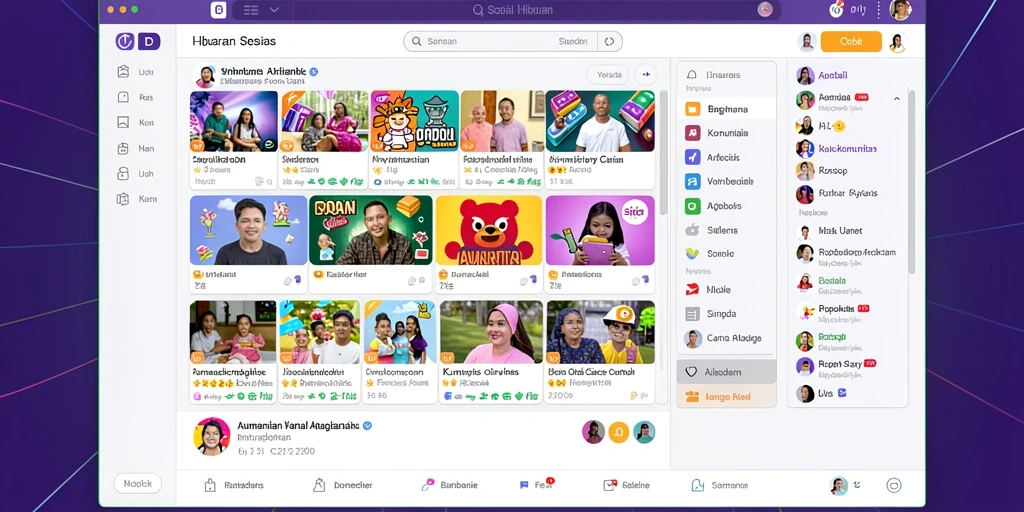Open the red bear mascot video thumbnail

(488, 231)
